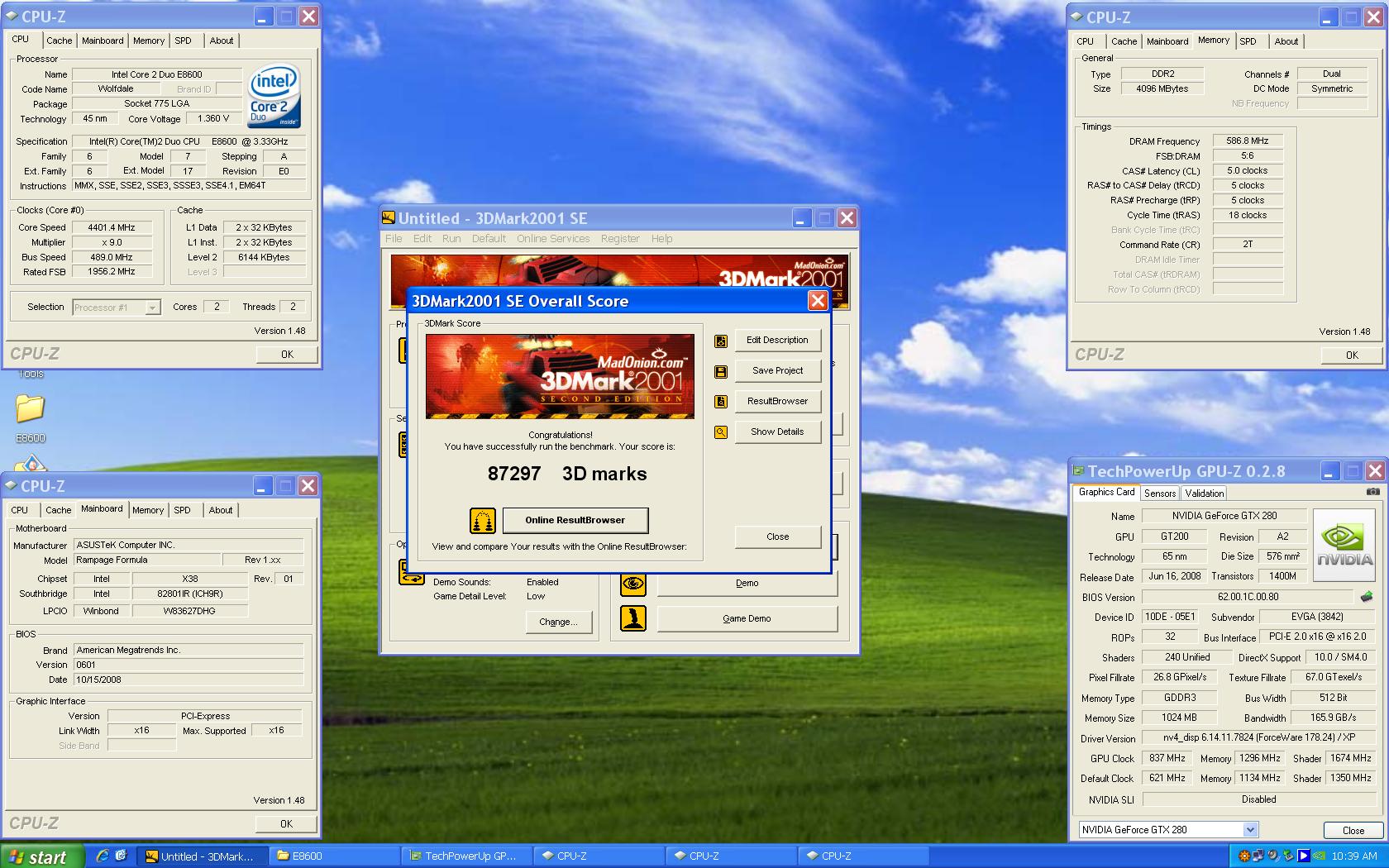Click the Game Demo button
Screen dimensions: 1389x868
747,618
